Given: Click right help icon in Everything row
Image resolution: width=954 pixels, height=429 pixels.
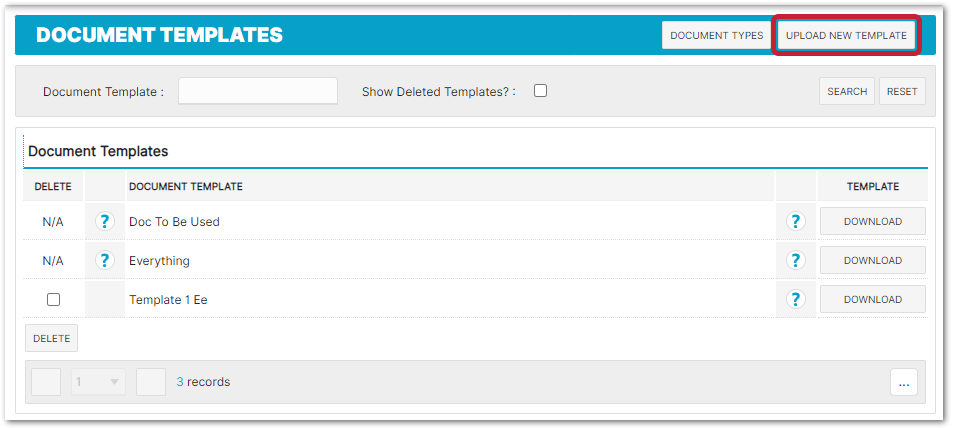Looking at the screenshot, I should point(796,261).
